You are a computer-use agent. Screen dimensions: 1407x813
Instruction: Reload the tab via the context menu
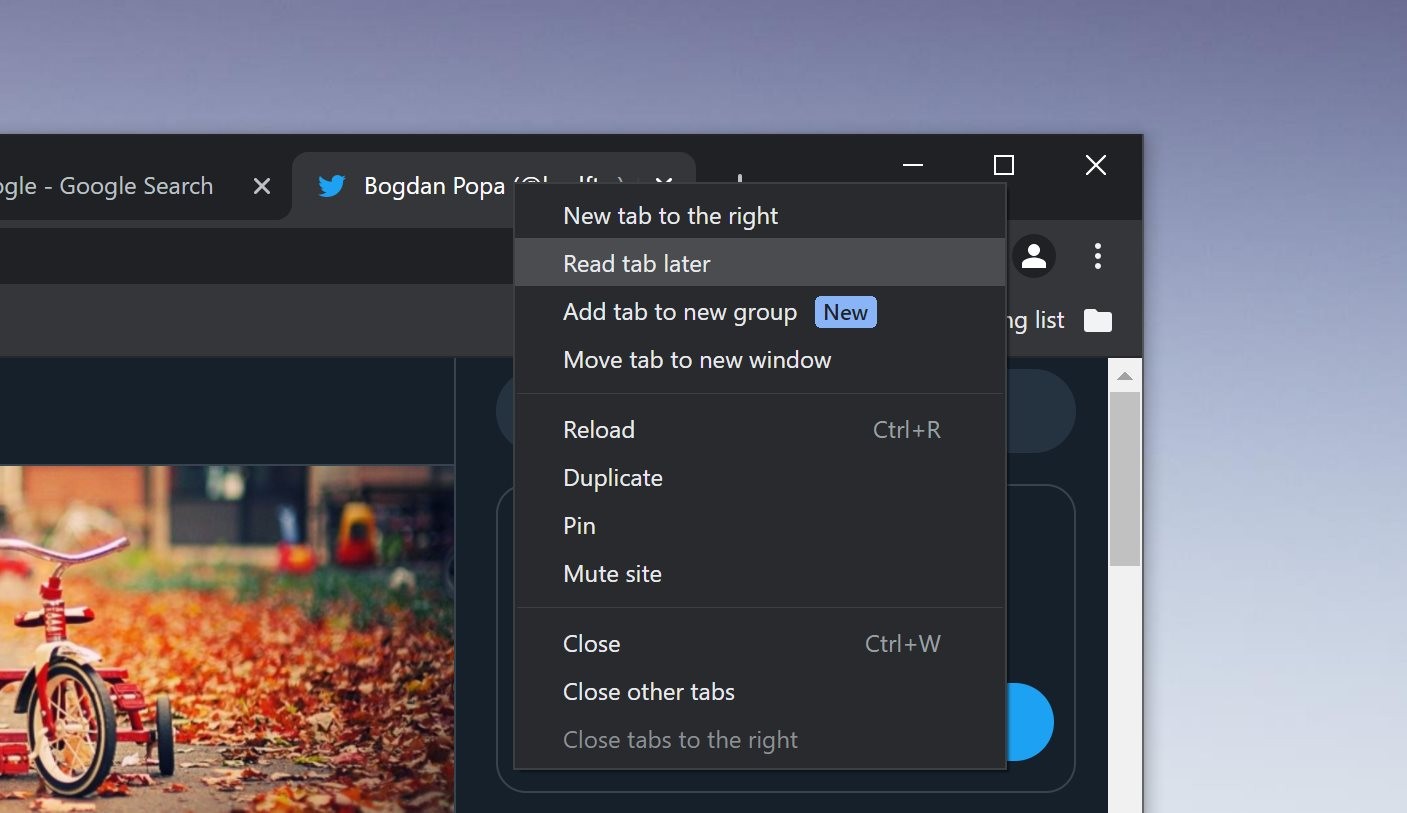click(598, 429)
